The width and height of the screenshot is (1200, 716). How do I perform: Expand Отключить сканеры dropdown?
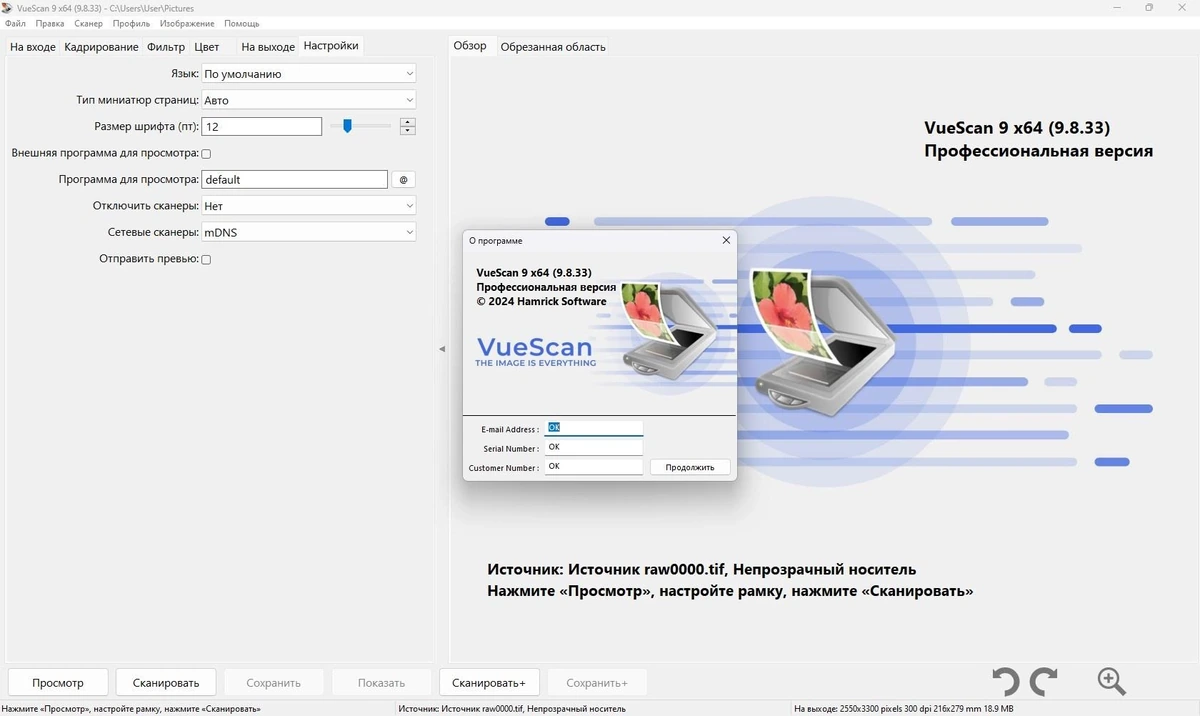(x=309, y=205)
